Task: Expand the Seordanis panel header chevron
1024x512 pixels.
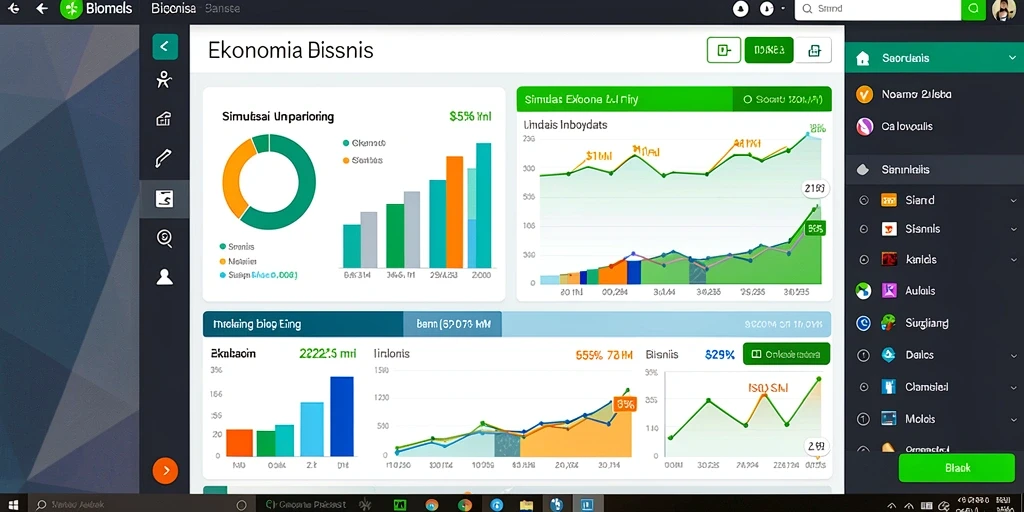Action: click(1011, 58)
